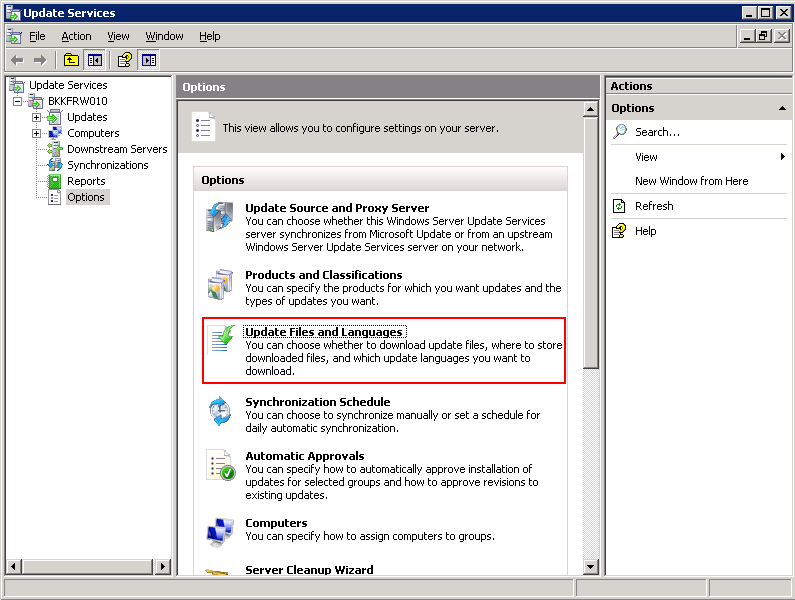Click the Automatic Approvals icon
Viewport: 795px width, 600px height.
tap(221, 465)
